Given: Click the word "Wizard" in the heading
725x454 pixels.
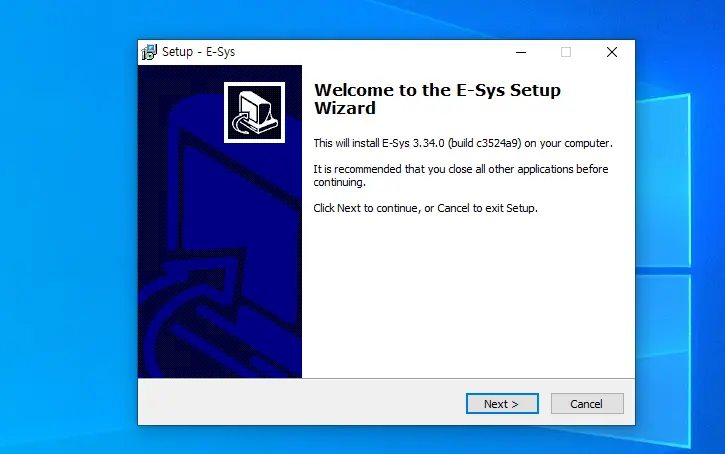Looking at the screenshot, I should click(x=345, y=108).
